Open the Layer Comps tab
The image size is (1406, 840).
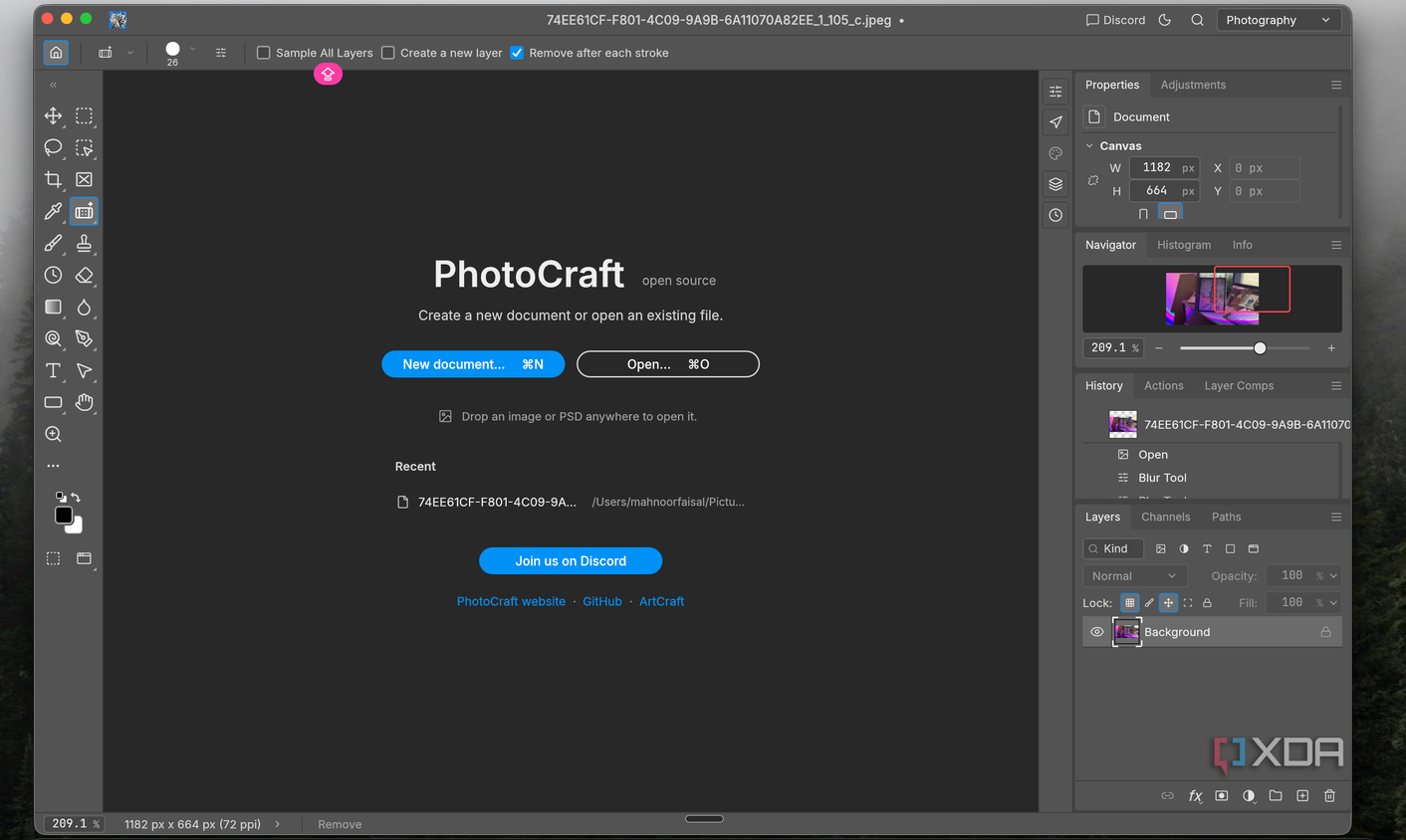(x=1239, y=386)
